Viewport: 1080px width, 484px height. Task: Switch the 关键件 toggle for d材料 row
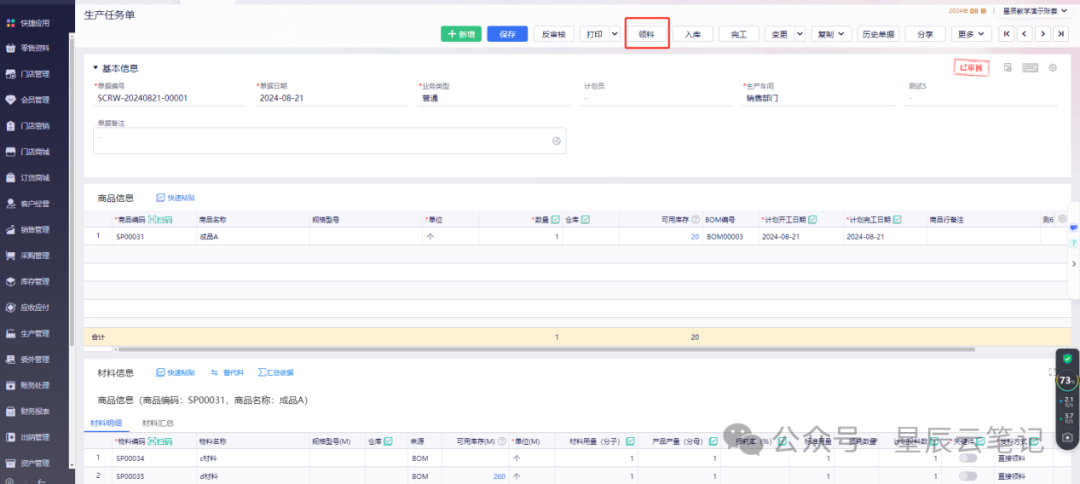coord(968,476)
